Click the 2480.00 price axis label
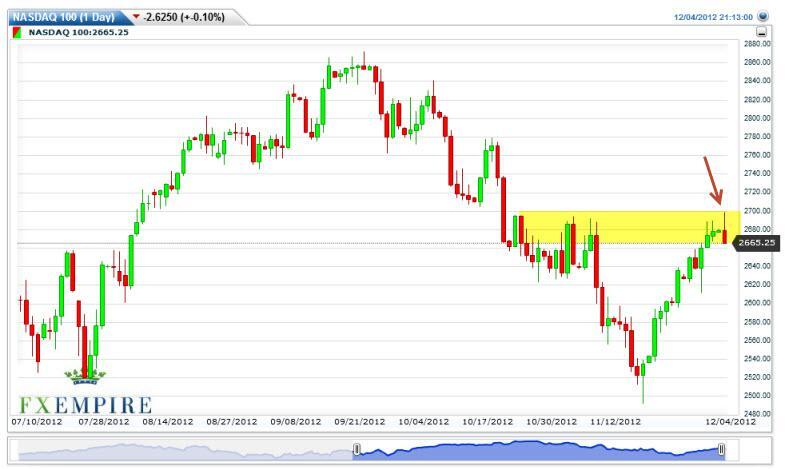The height and width of the screenshot is (469, 786). pos(757,414)
